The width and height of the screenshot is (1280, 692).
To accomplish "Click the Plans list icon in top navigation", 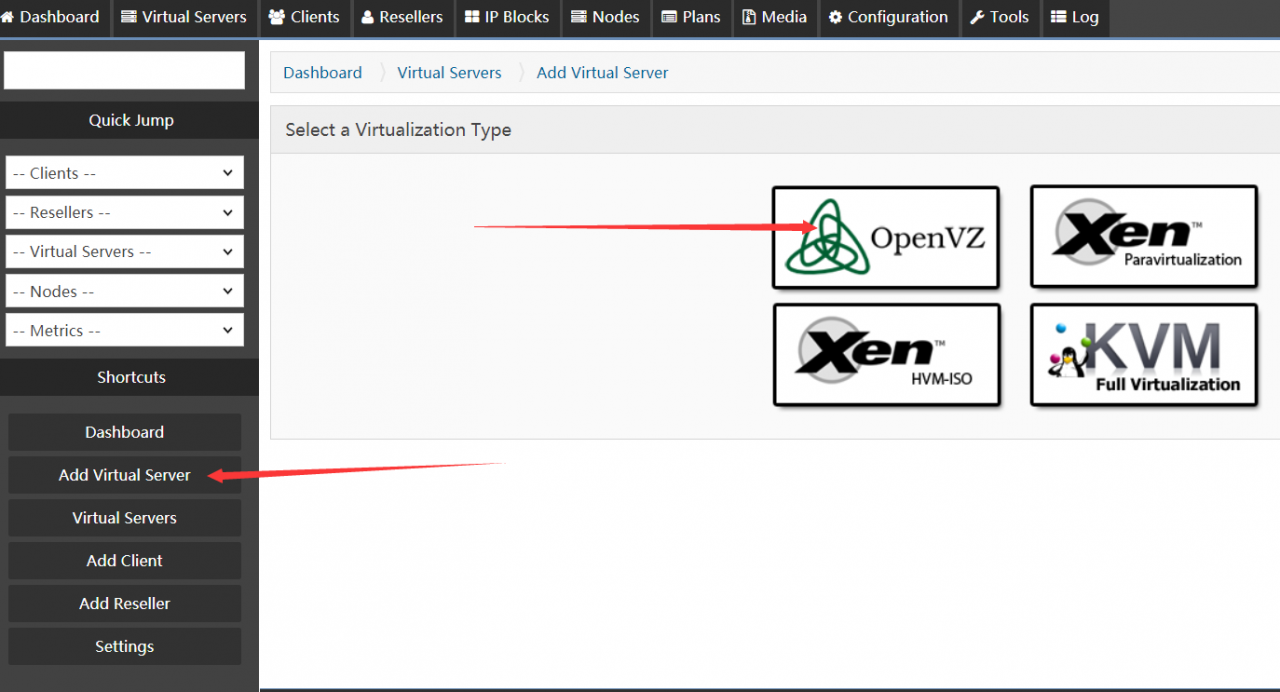I will point(669,17).
